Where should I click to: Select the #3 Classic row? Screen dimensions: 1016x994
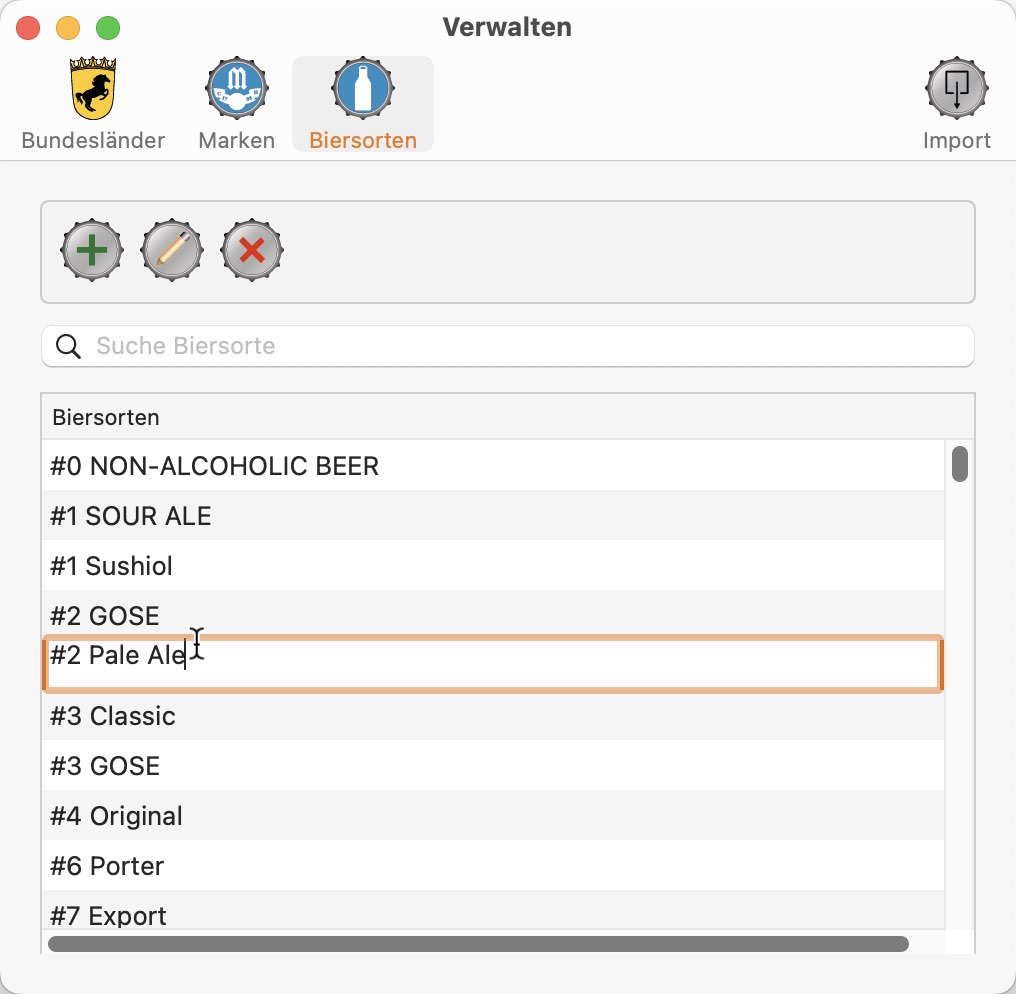point(492,716)
